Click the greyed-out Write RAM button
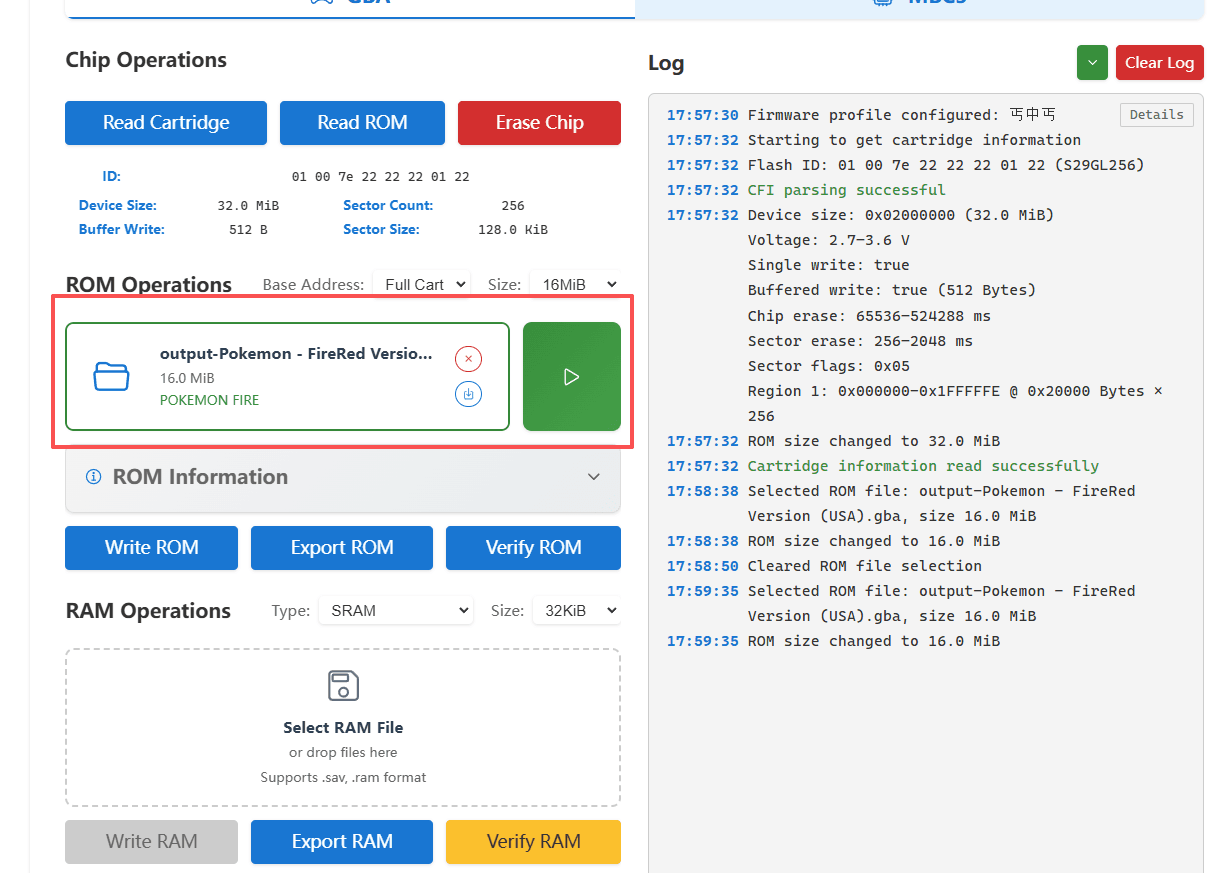This screenshot has height=873, width=1232. point(151,842)
